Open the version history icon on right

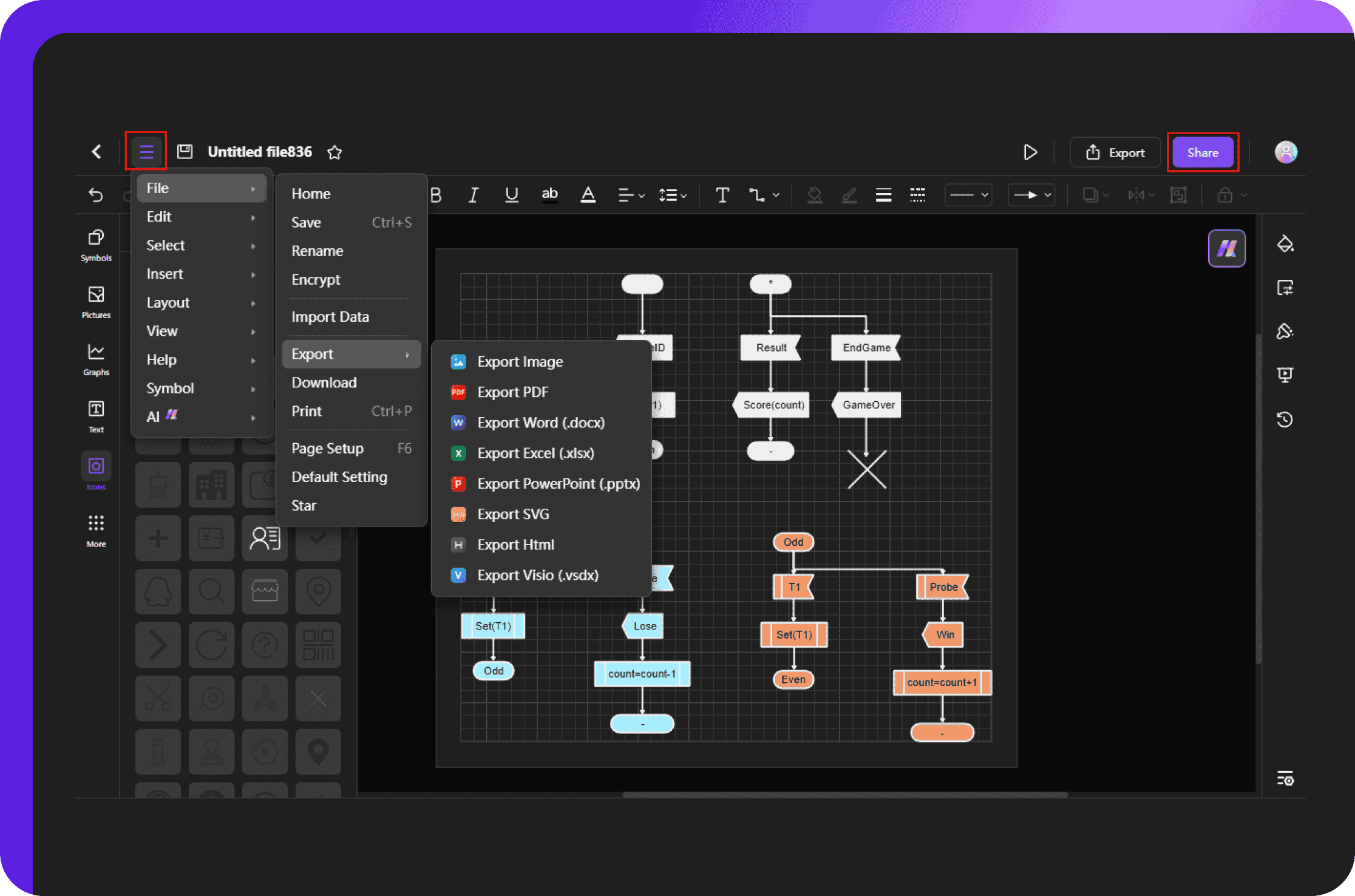coord(1285,419)
